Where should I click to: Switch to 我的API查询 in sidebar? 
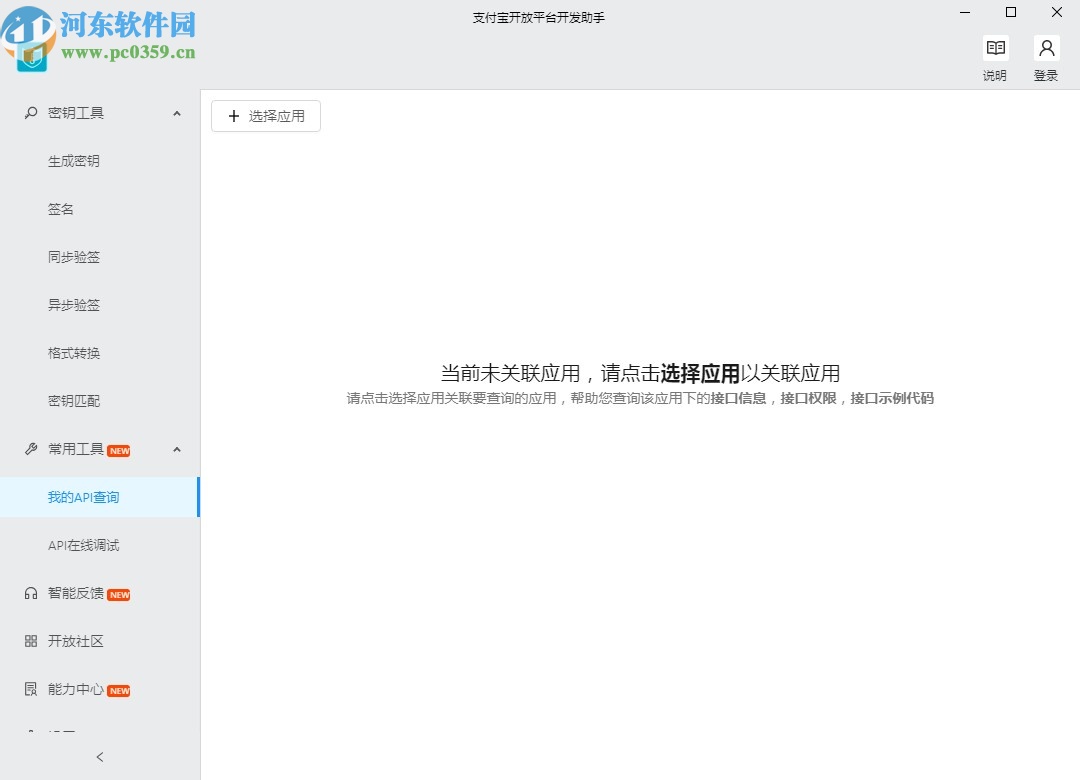(84, 497)
